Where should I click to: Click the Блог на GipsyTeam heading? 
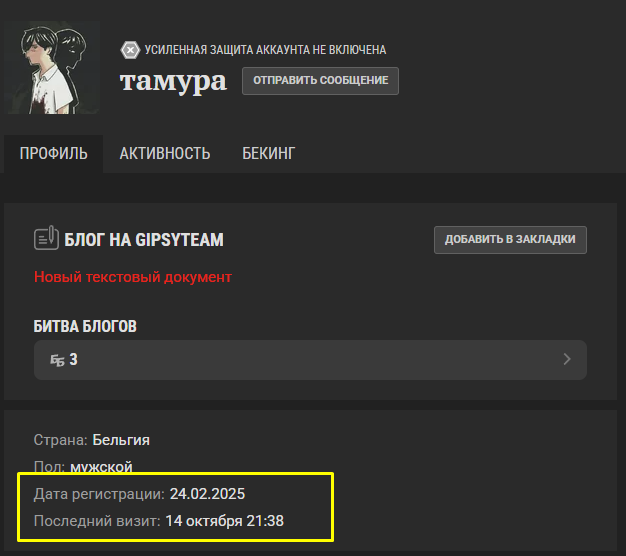(144, 240)
